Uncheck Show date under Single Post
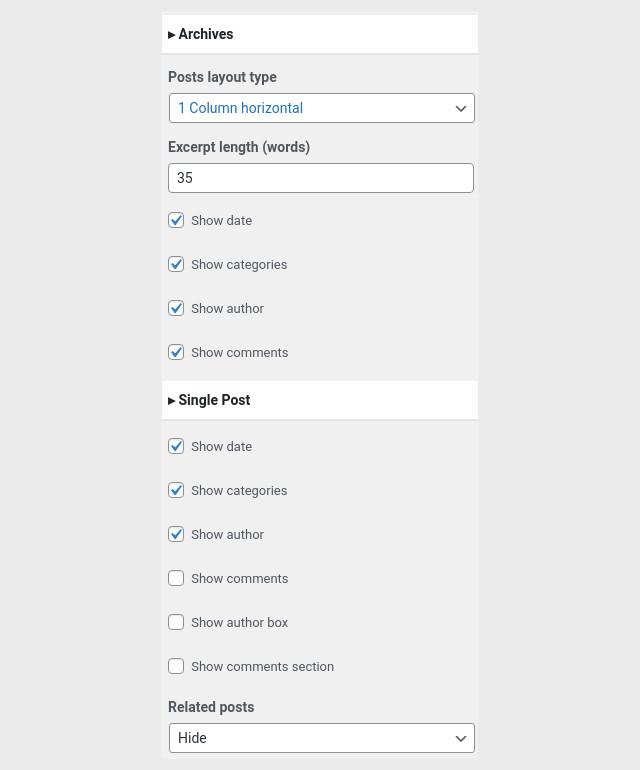Image resolution: width=640 pixels, height=770 pixels. tap(176, 446)
